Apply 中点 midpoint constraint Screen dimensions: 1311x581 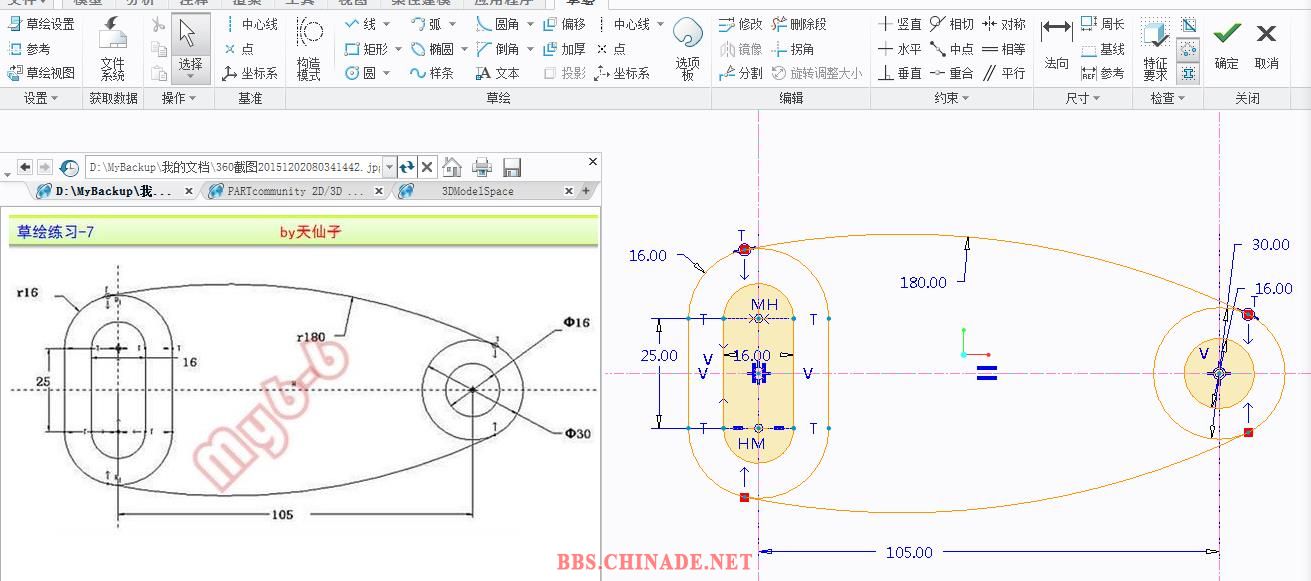pos(951,48)
